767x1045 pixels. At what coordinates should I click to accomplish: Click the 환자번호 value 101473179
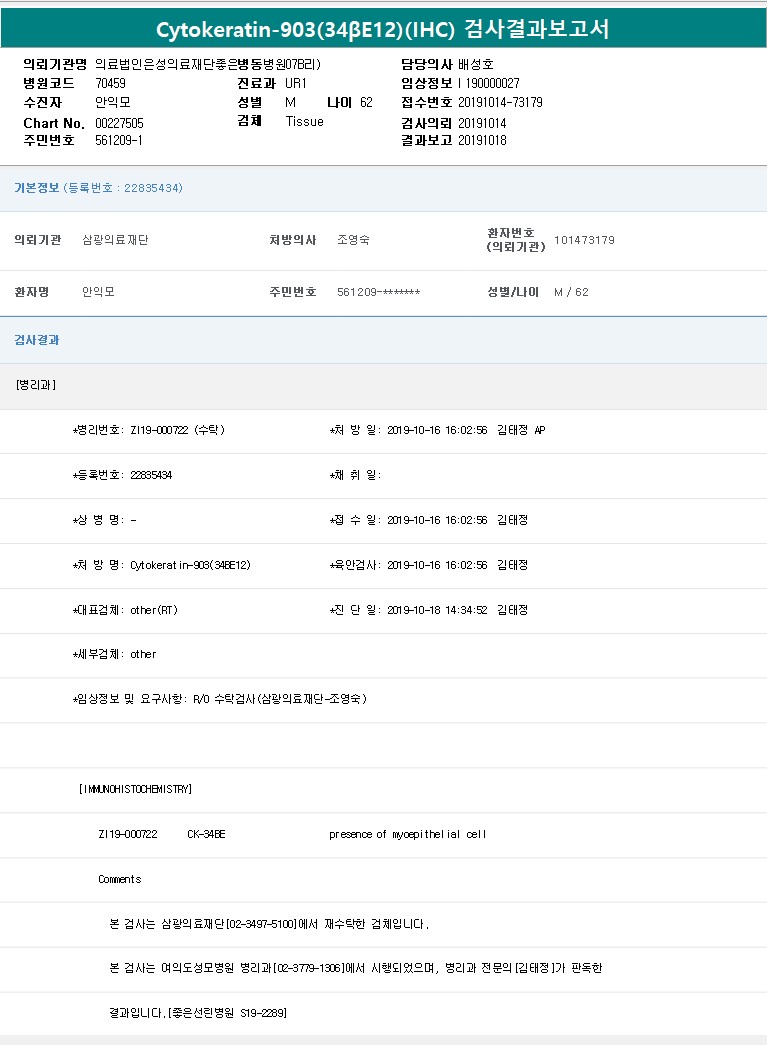coord(584,240)
